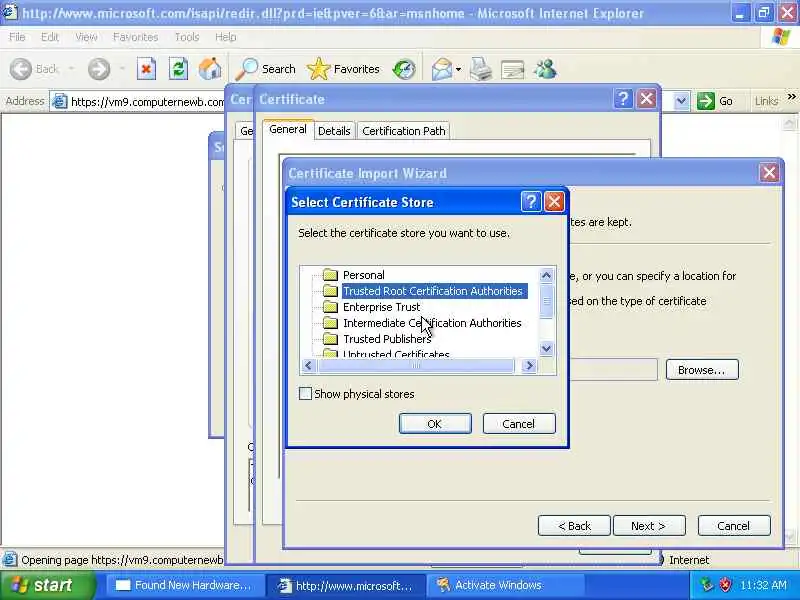The image size is (800, 600).
Task: Switch to the Certification Path tab
Action: click(x=404, y=131)
